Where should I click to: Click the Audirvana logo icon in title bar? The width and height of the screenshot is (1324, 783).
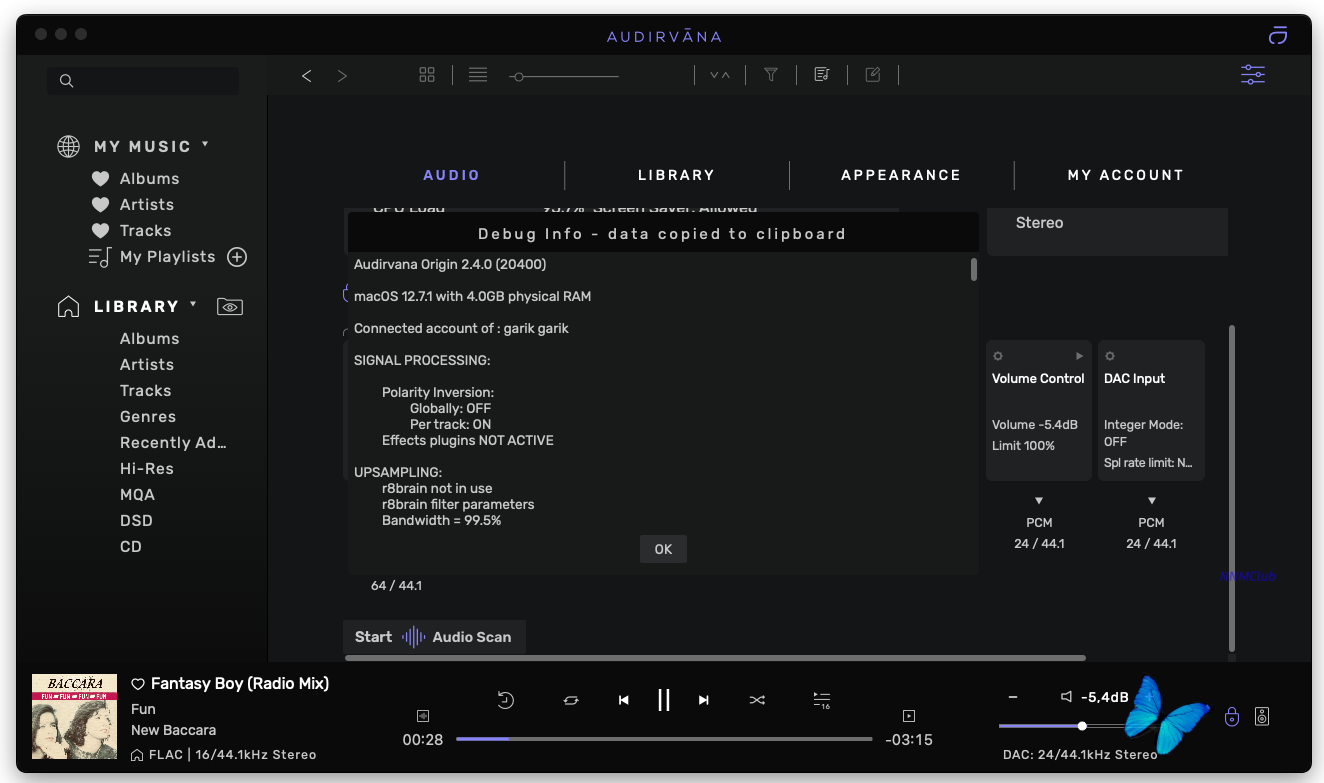click(1277, 36)
